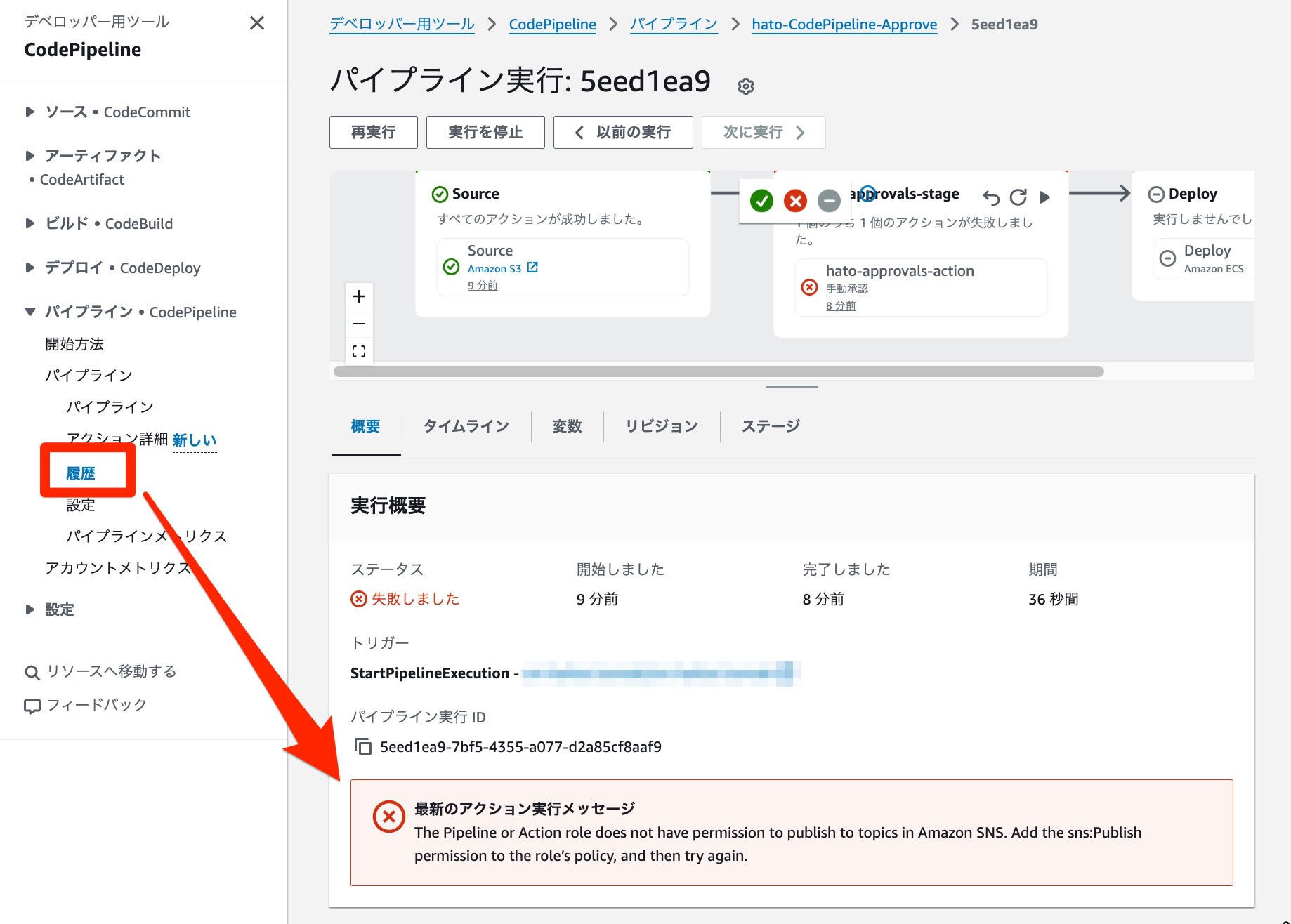The image size is (1291, 924).
Task: Click the failed status icon in summary
Action: tap(359, 598)
